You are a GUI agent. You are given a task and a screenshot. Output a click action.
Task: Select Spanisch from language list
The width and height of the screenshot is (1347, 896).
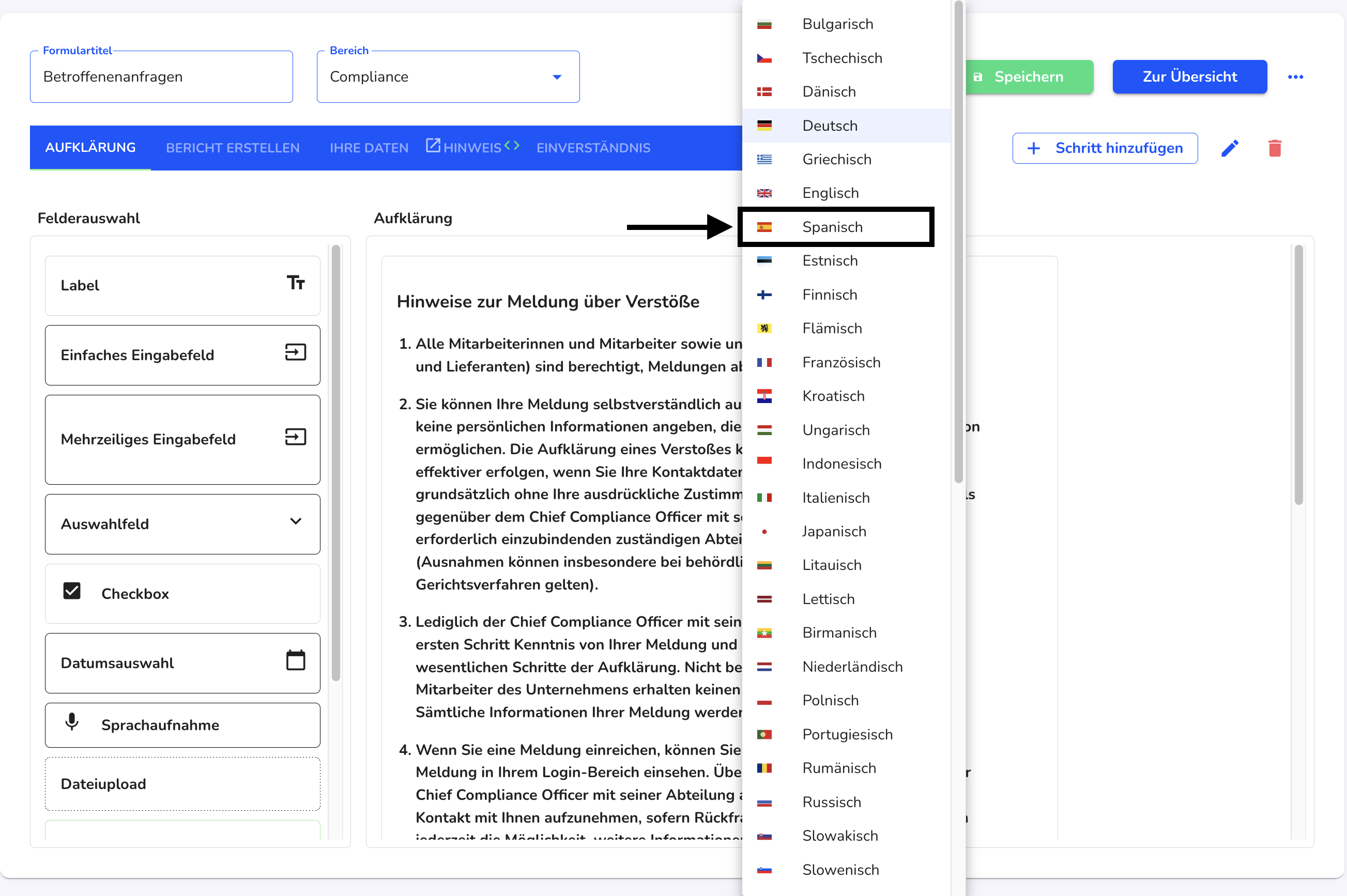point(846,227)
